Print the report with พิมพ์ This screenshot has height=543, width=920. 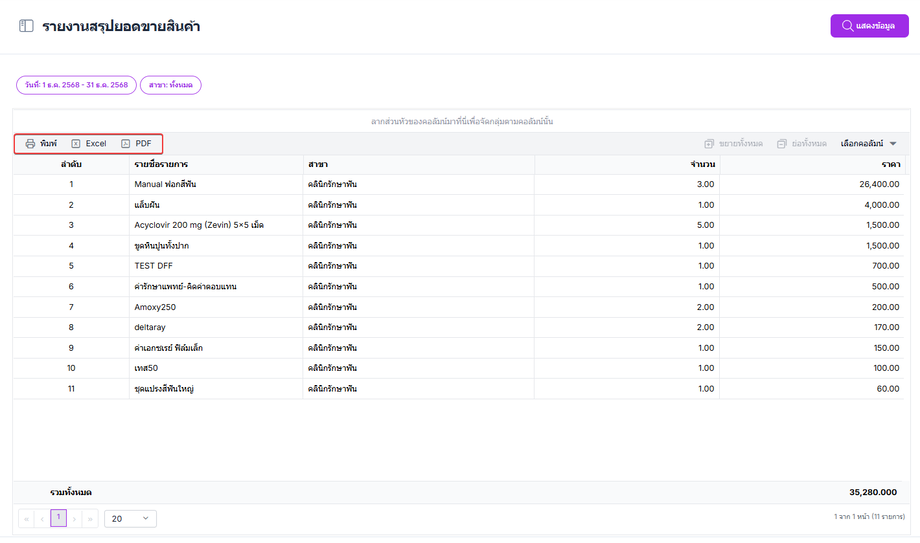(41, 144)
